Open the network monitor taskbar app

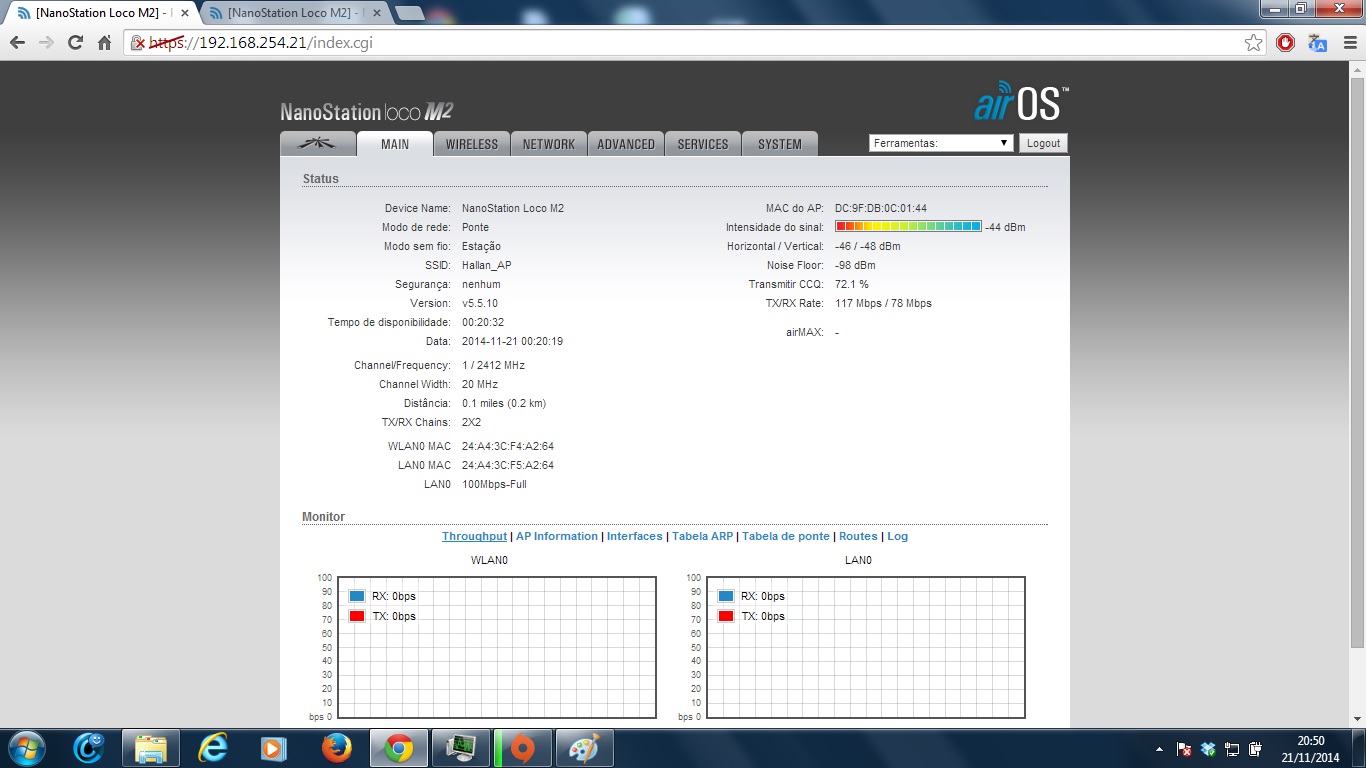461,748
